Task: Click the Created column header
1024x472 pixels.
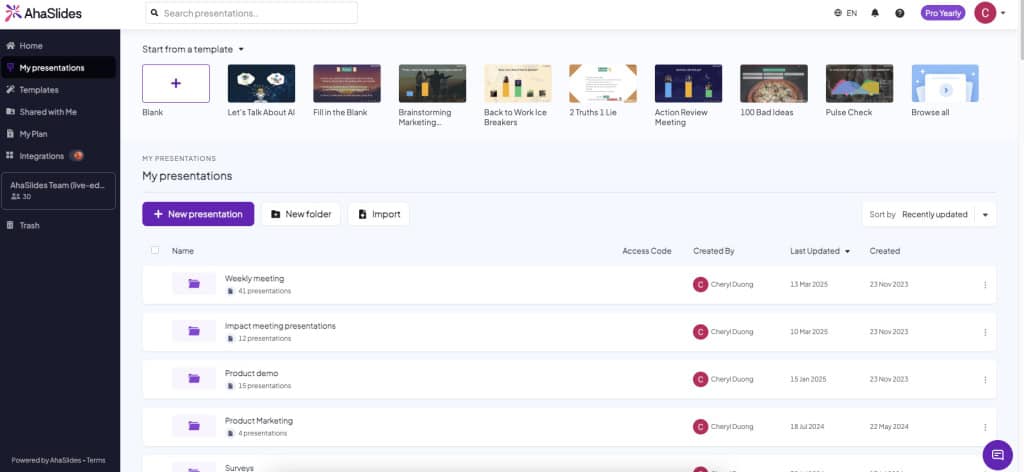Action: [x=885, y=251]
